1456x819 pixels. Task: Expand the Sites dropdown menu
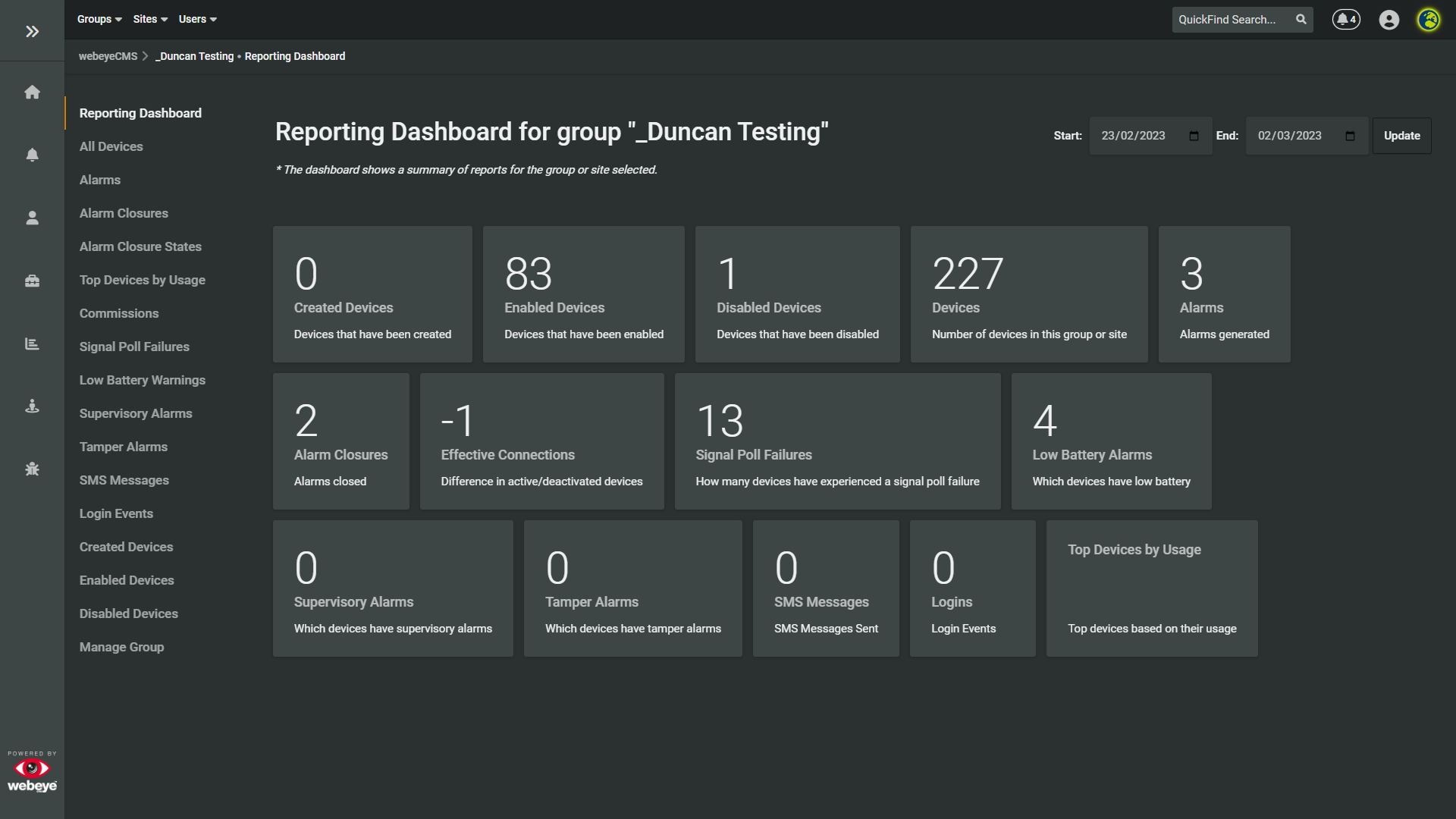coord(150,20)
